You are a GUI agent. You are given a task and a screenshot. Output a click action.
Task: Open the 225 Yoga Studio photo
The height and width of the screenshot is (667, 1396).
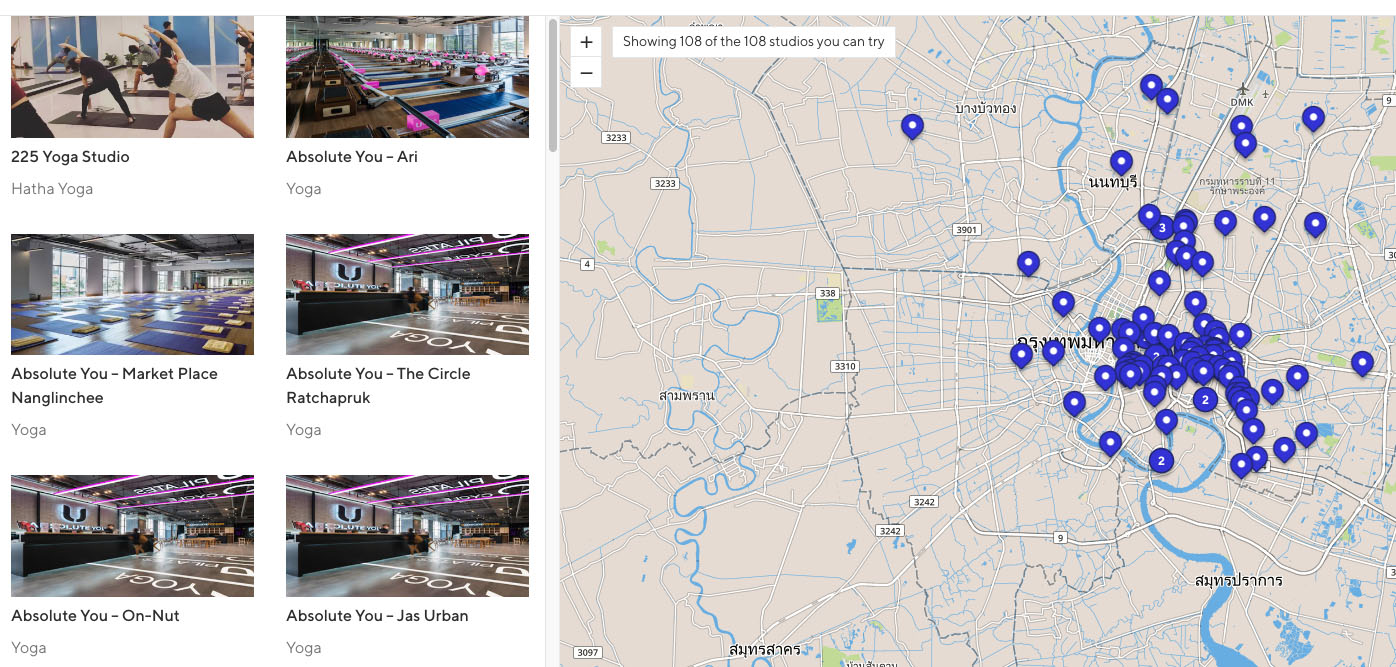(x=132, y=77)
